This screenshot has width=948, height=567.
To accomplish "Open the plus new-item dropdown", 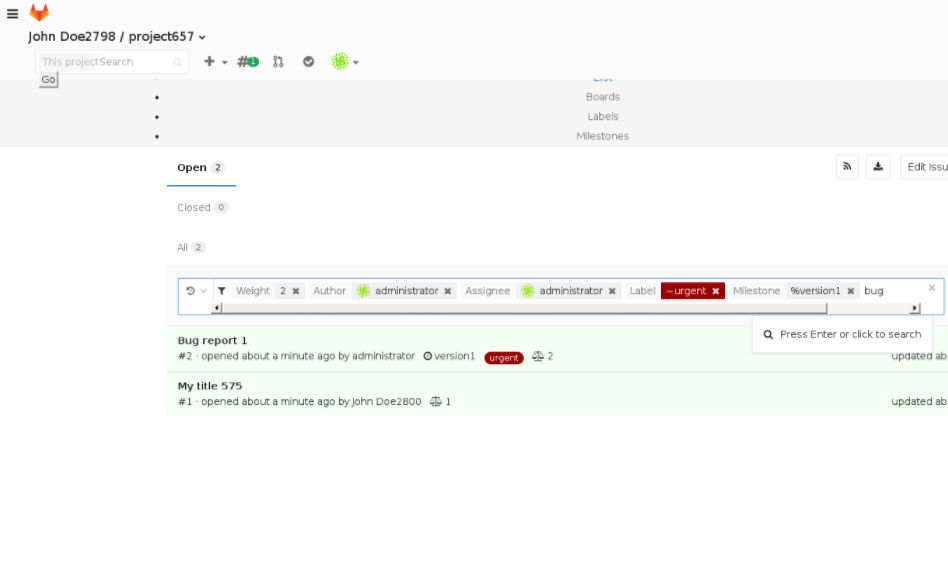I will point(215,62).
